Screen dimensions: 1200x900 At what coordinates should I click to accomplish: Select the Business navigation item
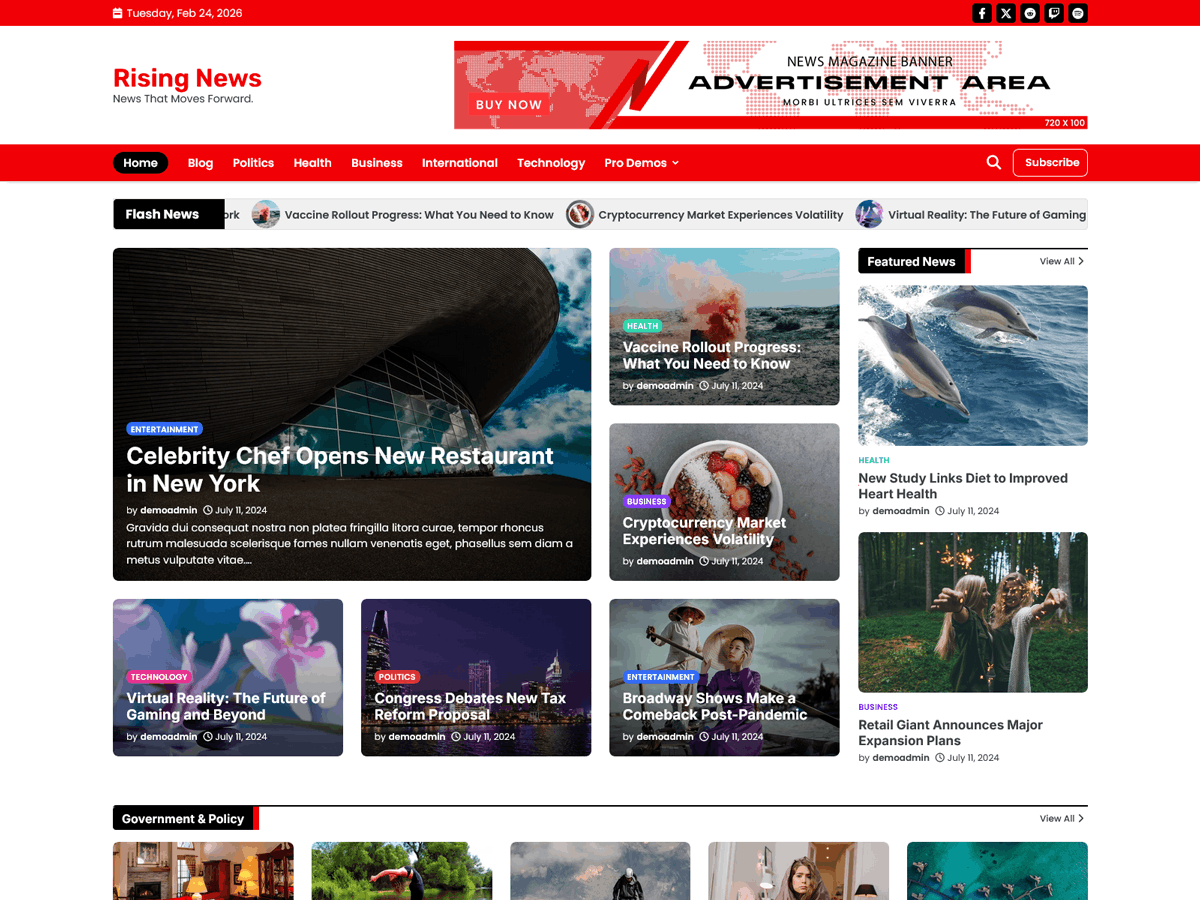point(377,162)
